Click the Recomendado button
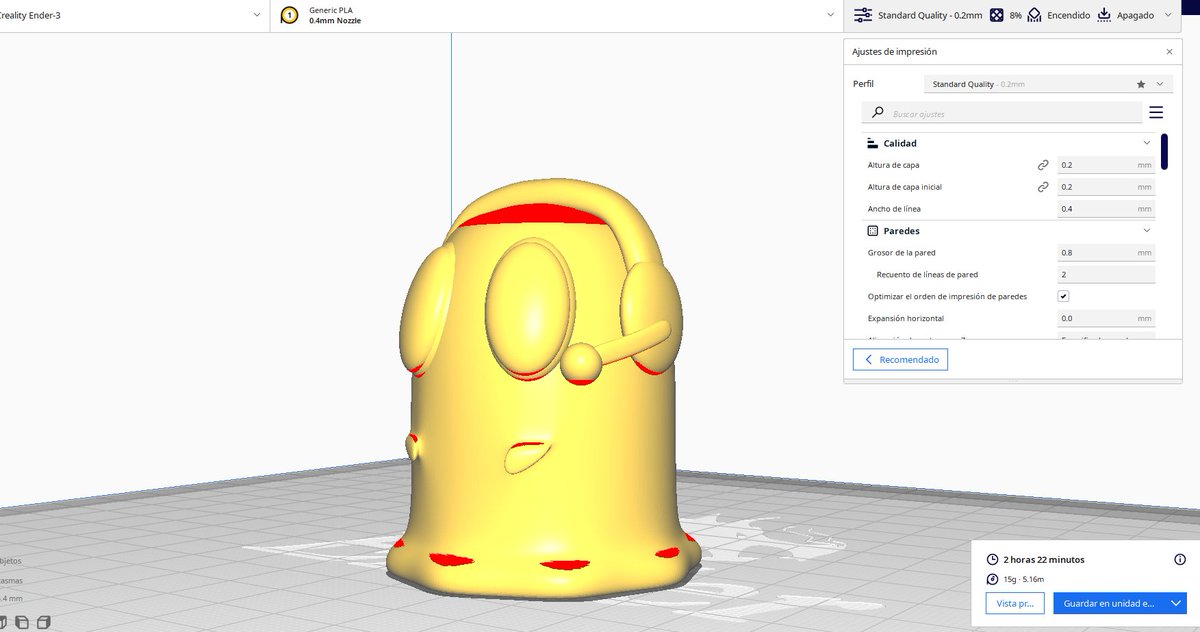 (900, 359)
